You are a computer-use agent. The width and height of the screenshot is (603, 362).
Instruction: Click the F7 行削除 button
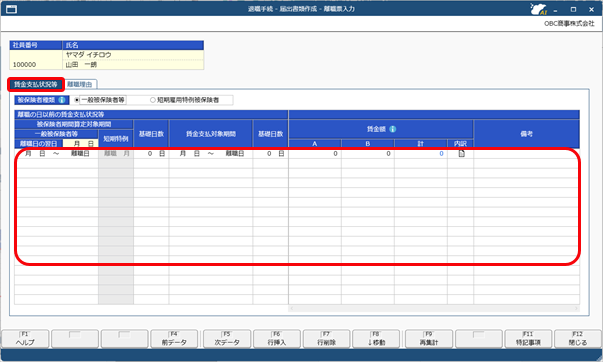point(326,339)
